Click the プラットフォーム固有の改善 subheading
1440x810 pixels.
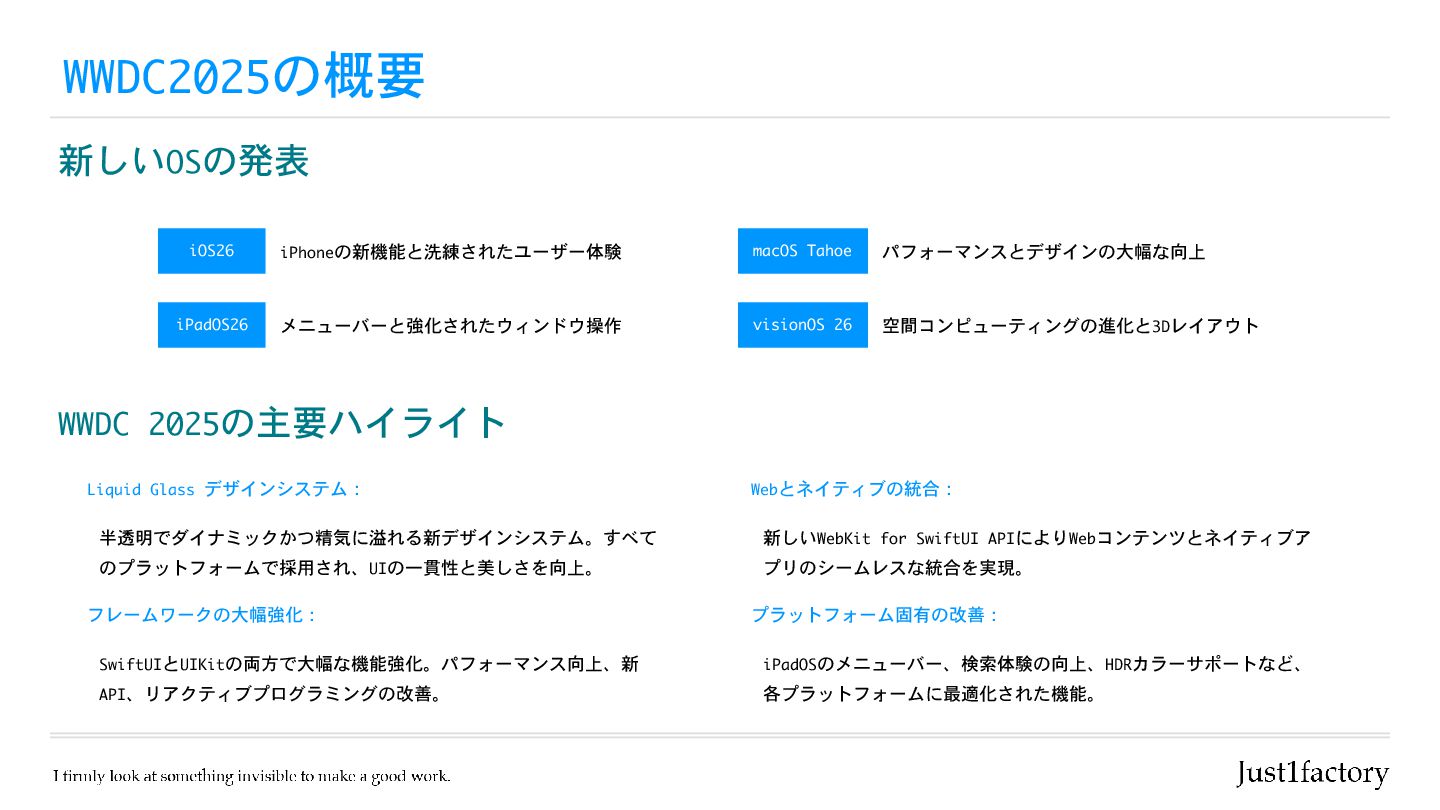coord(876,615)
